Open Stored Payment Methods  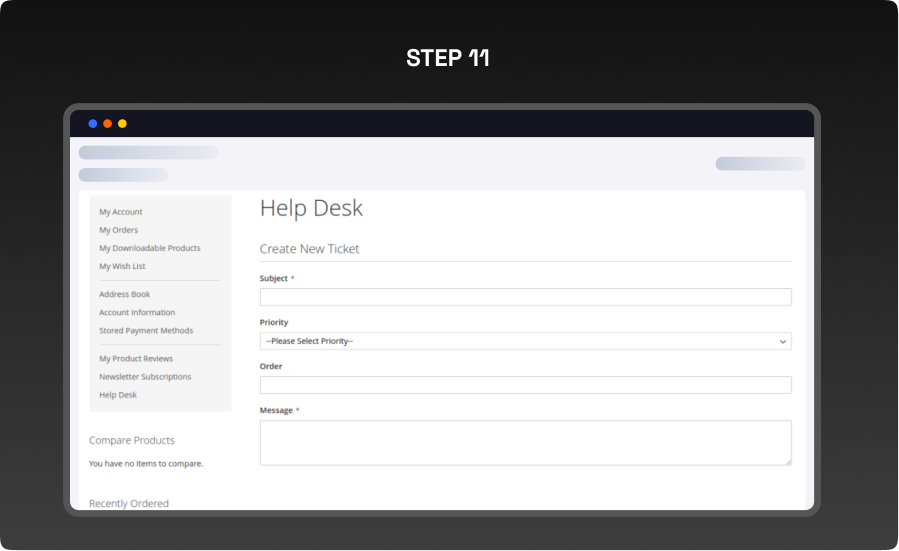point(146,330)
